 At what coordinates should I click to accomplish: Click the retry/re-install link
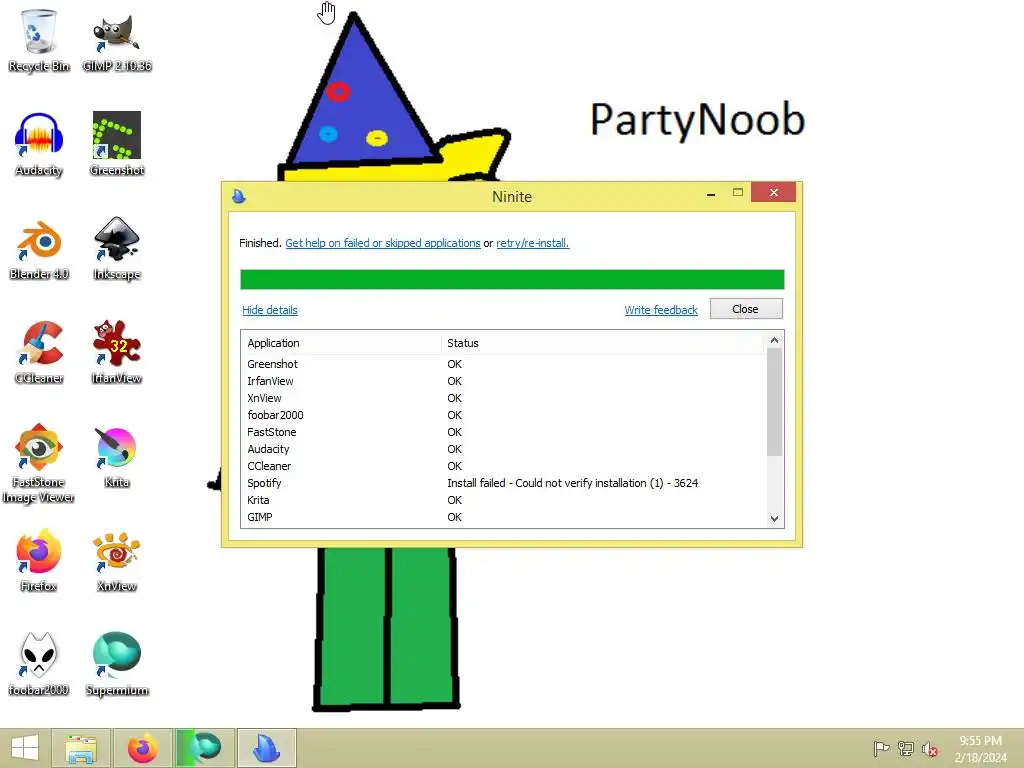[532, 243]
